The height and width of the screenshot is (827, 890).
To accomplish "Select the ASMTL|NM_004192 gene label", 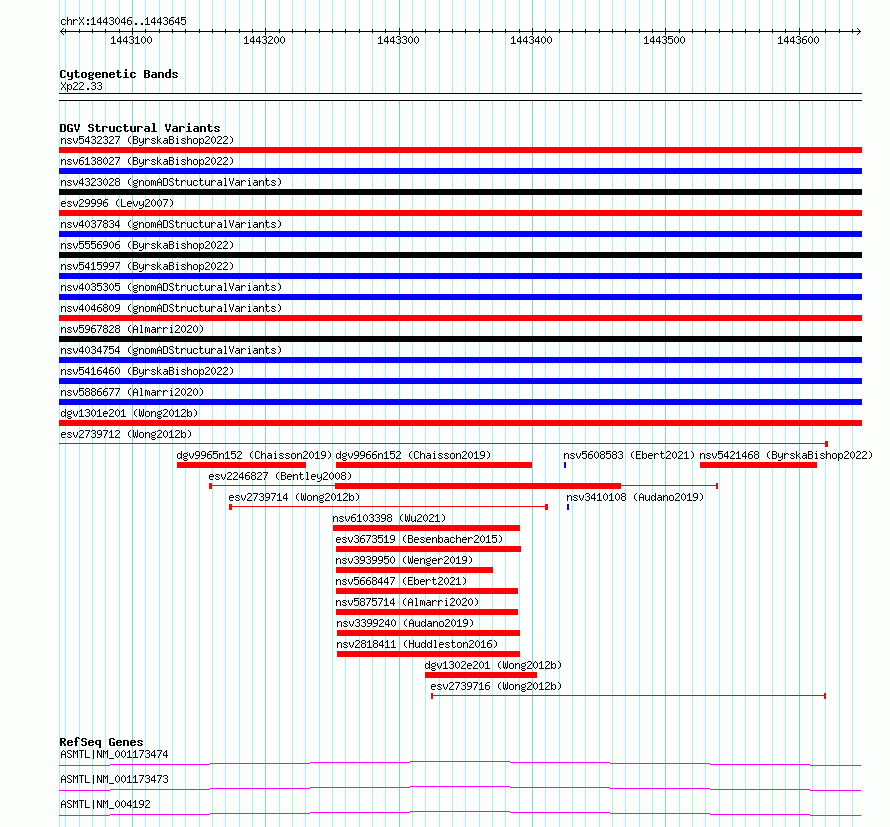I will click(x=105, y=804).
